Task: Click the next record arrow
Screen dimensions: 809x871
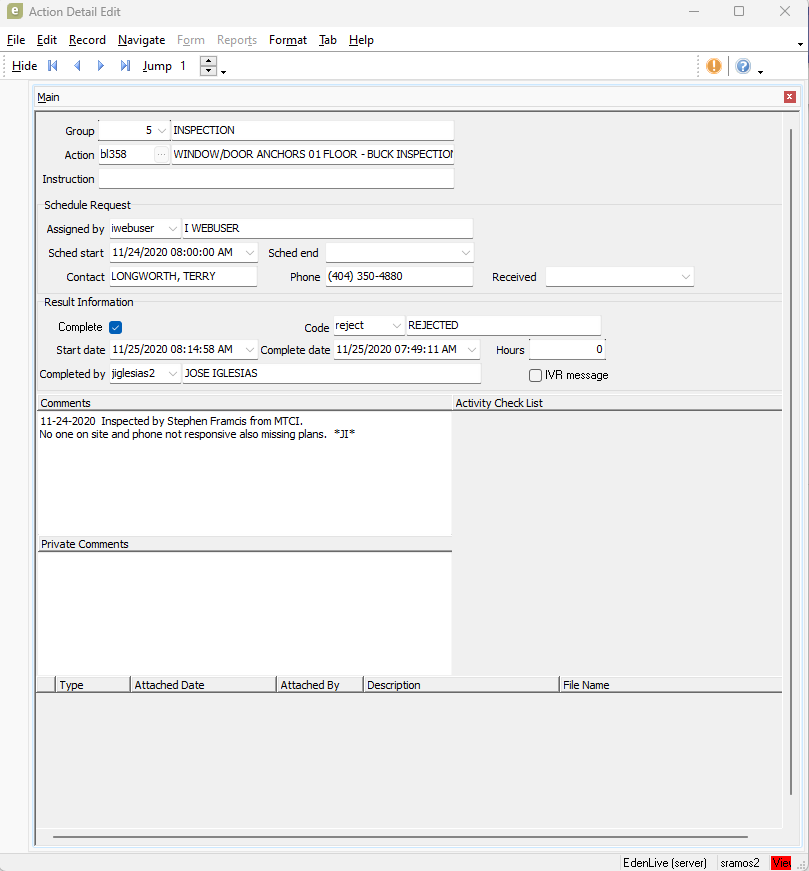Action: pos(101,66)
